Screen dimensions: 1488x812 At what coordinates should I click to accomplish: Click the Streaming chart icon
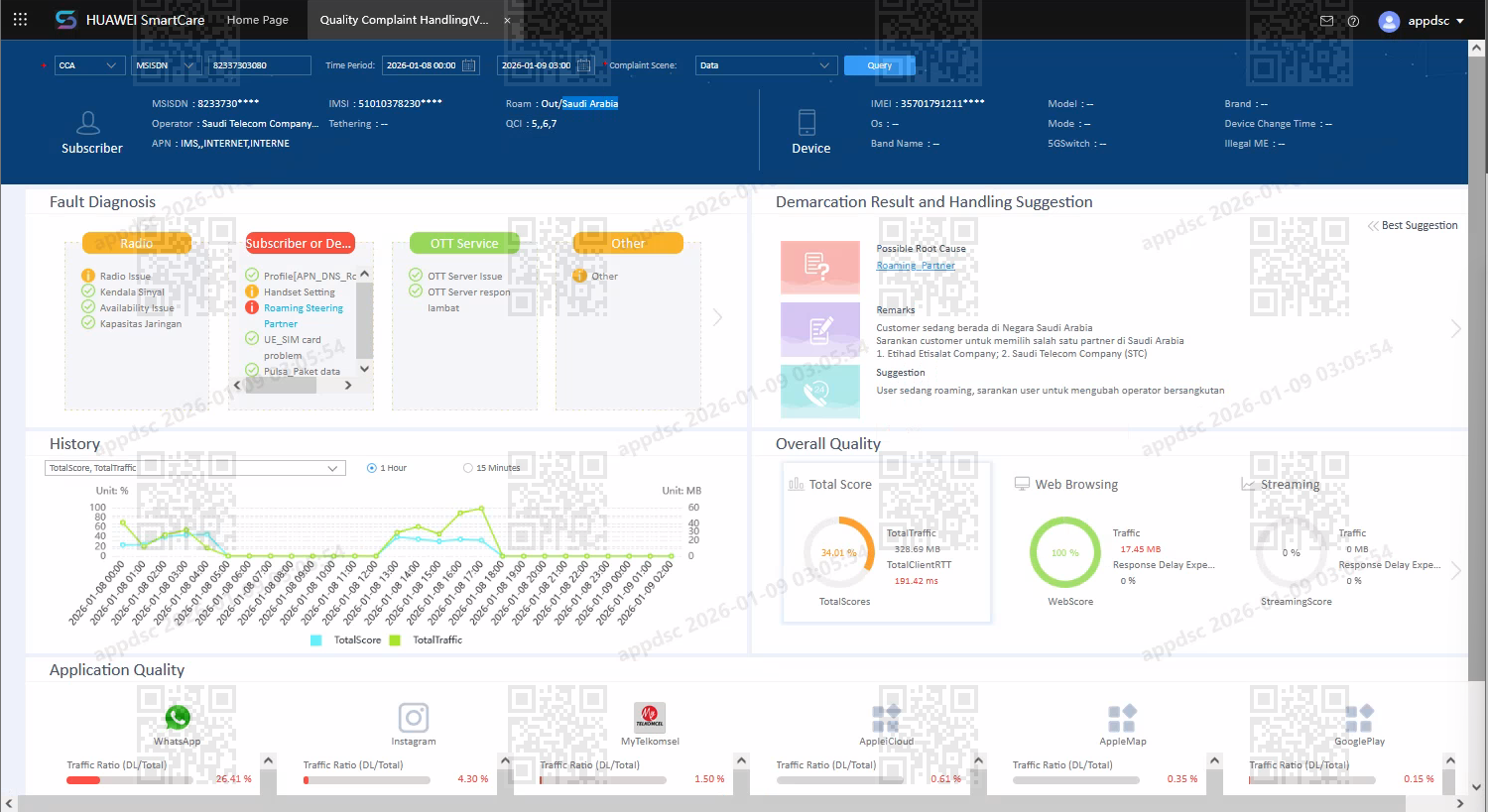(x=1248, y=484)
